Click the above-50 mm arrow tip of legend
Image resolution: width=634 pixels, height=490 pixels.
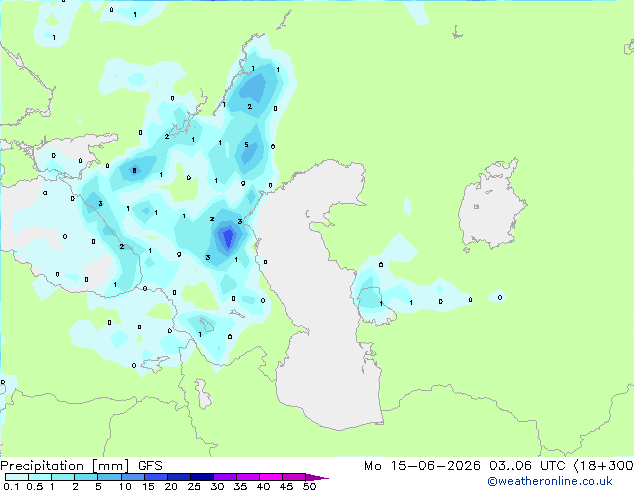[317, 477]
